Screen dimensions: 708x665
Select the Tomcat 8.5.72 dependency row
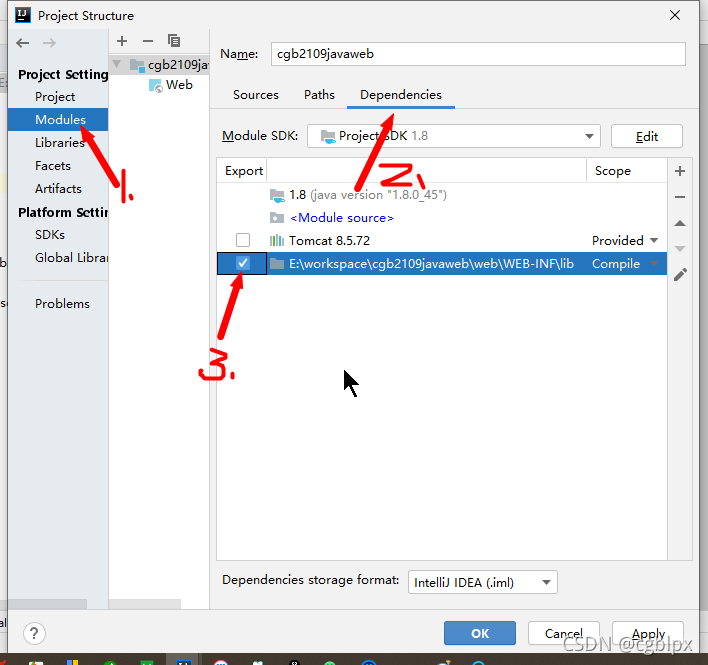point(442,241)
